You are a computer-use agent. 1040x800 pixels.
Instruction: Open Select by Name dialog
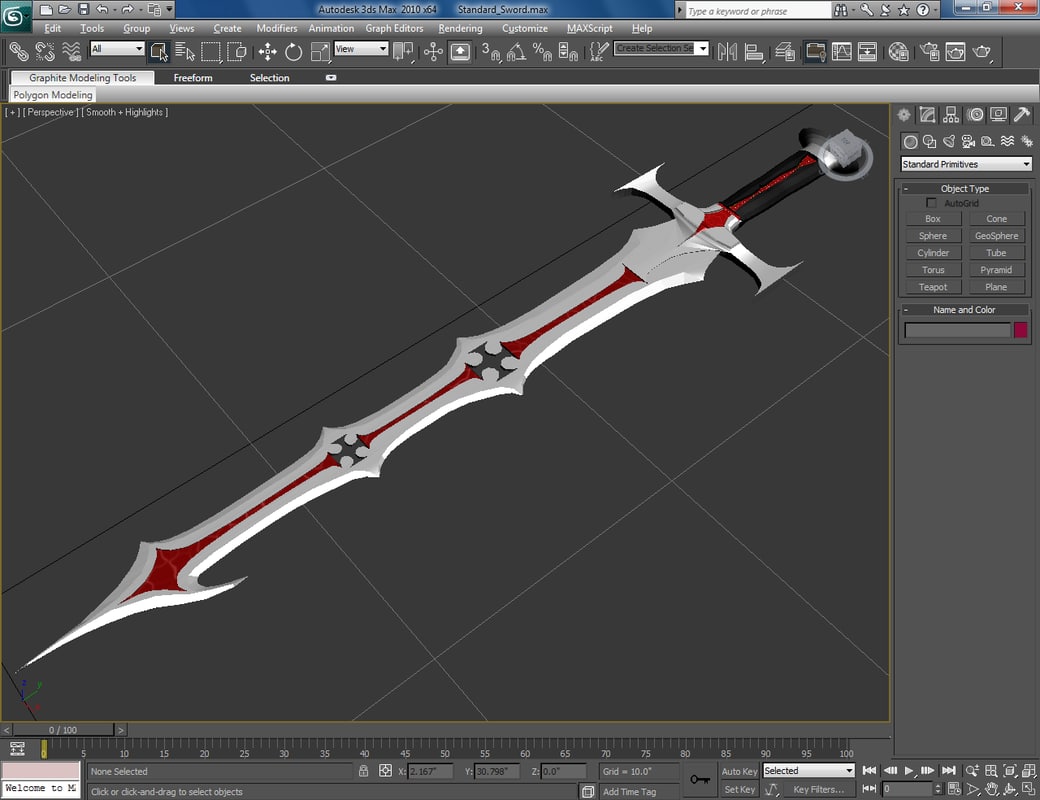(x=186, y=52)
